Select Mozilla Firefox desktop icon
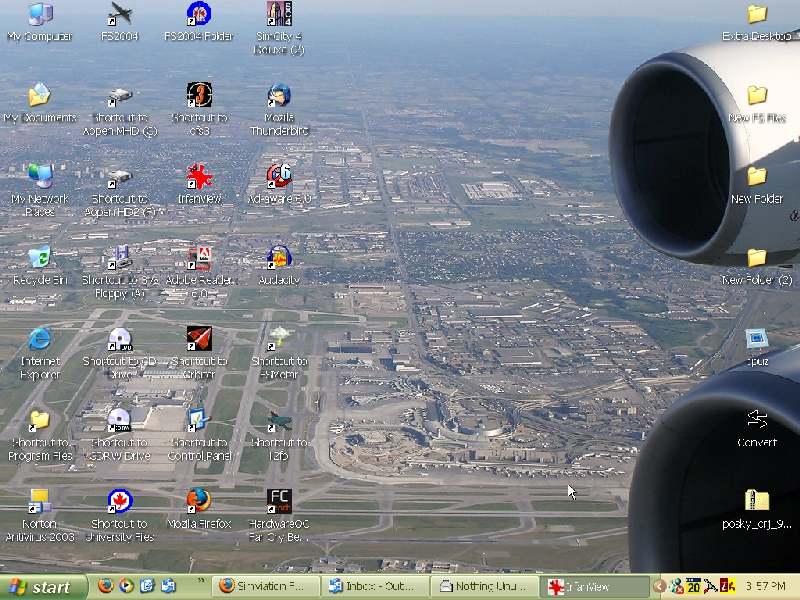The height and width of the screenshot is (600, 800). (198, 502)
